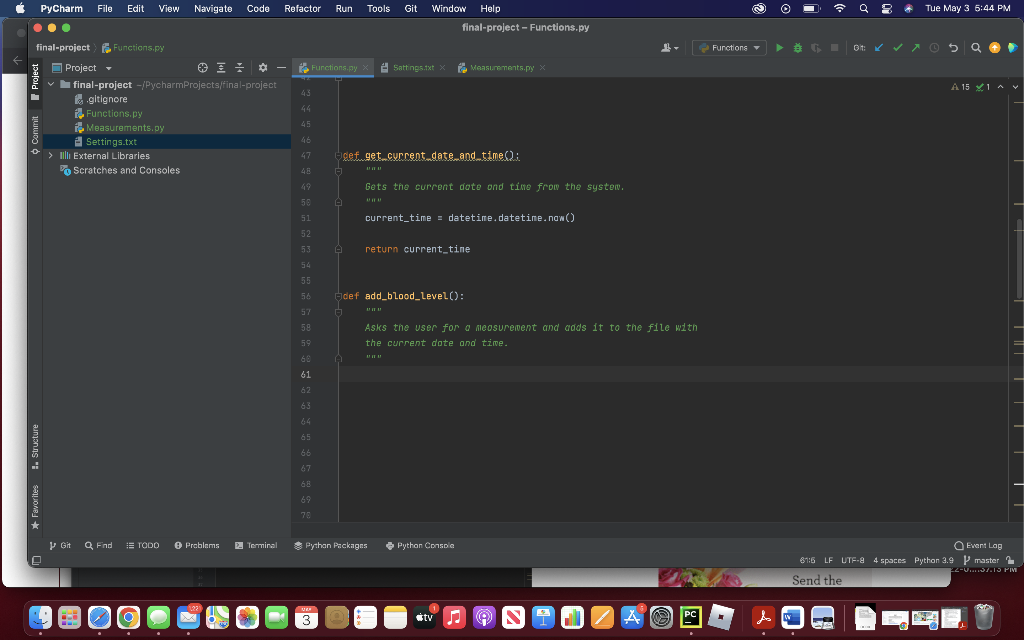Select opened file with the crosshair icon
The width and height of the screenshot is (1024, 640).
point(203,67)
